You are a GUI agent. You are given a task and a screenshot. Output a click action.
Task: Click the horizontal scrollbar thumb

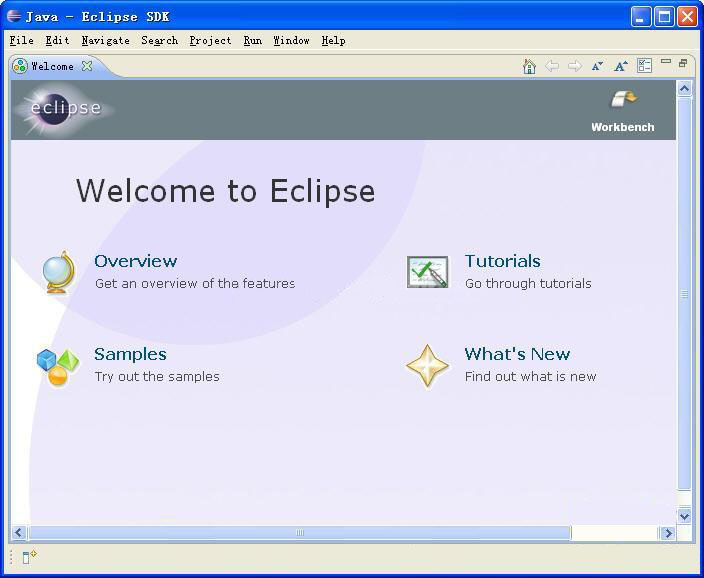point(299,533)
